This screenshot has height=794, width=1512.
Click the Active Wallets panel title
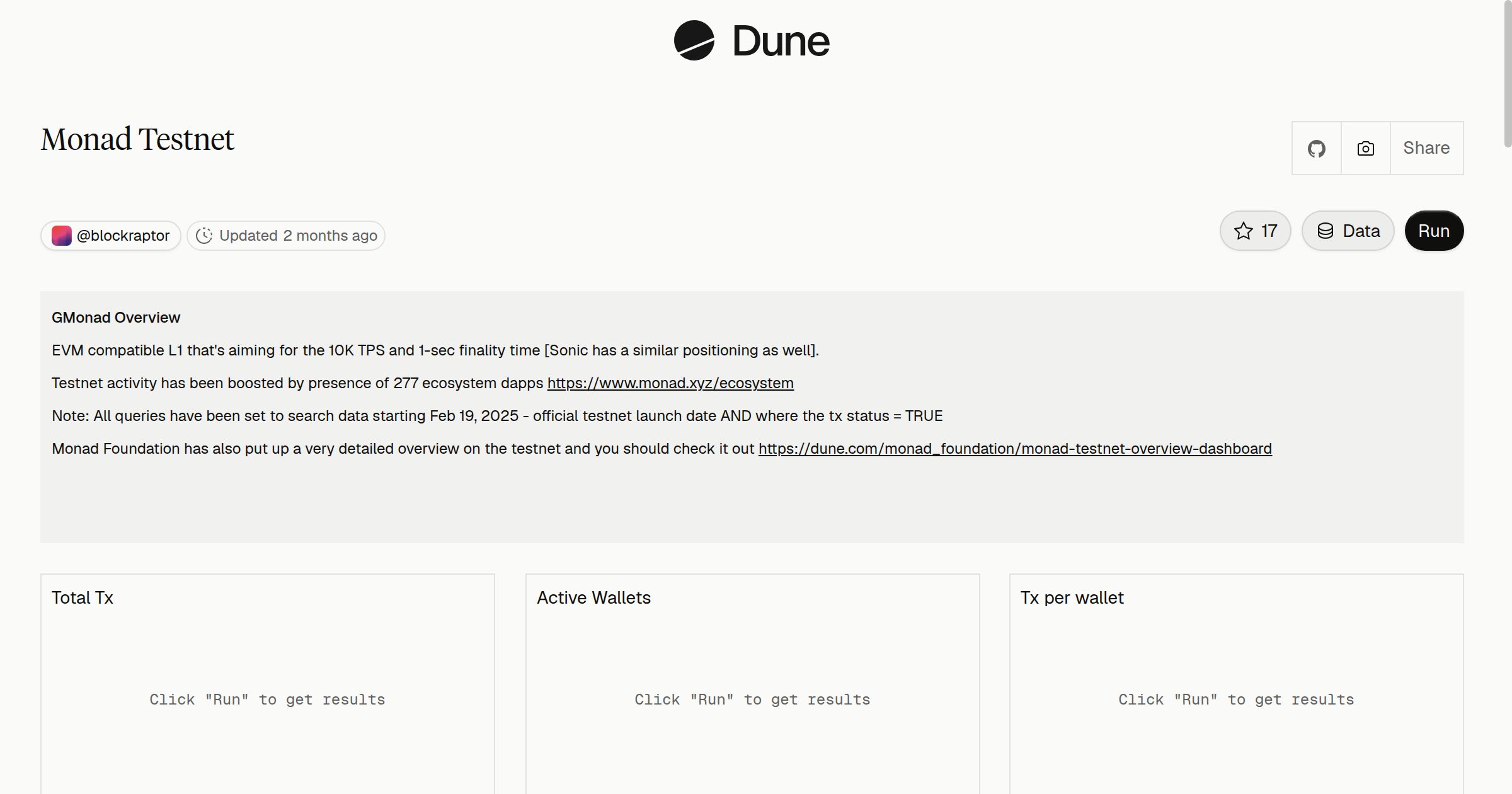click(593, 597)
